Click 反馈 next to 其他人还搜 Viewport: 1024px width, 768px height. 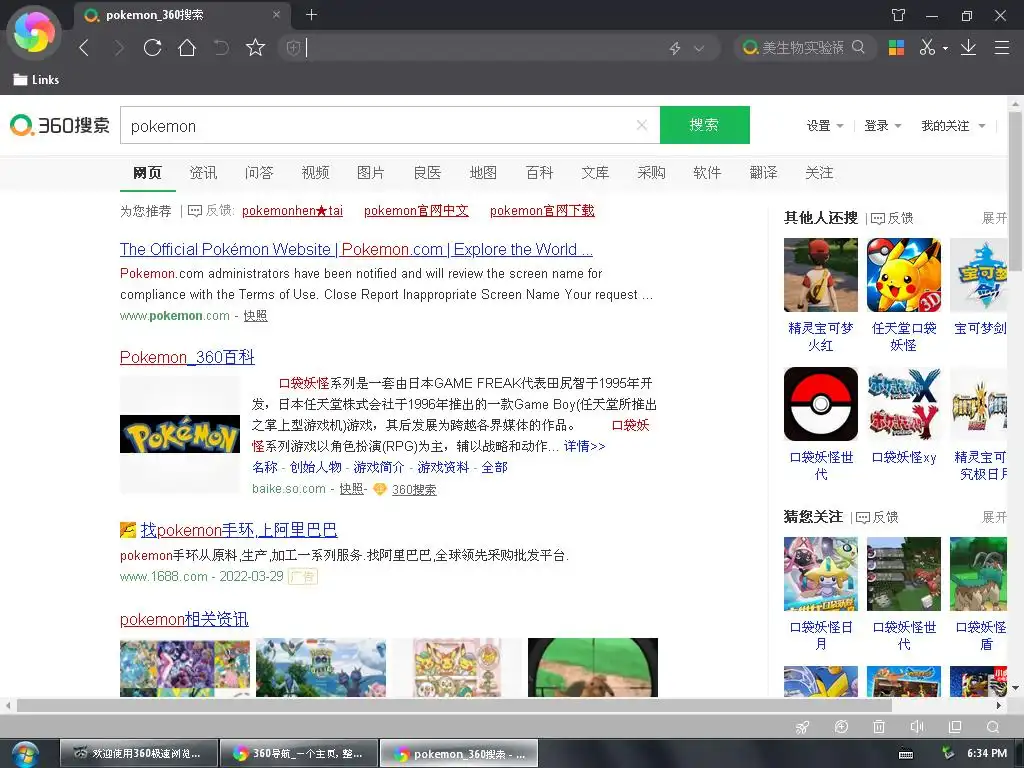pyautogui.click(x=893, y=218)
